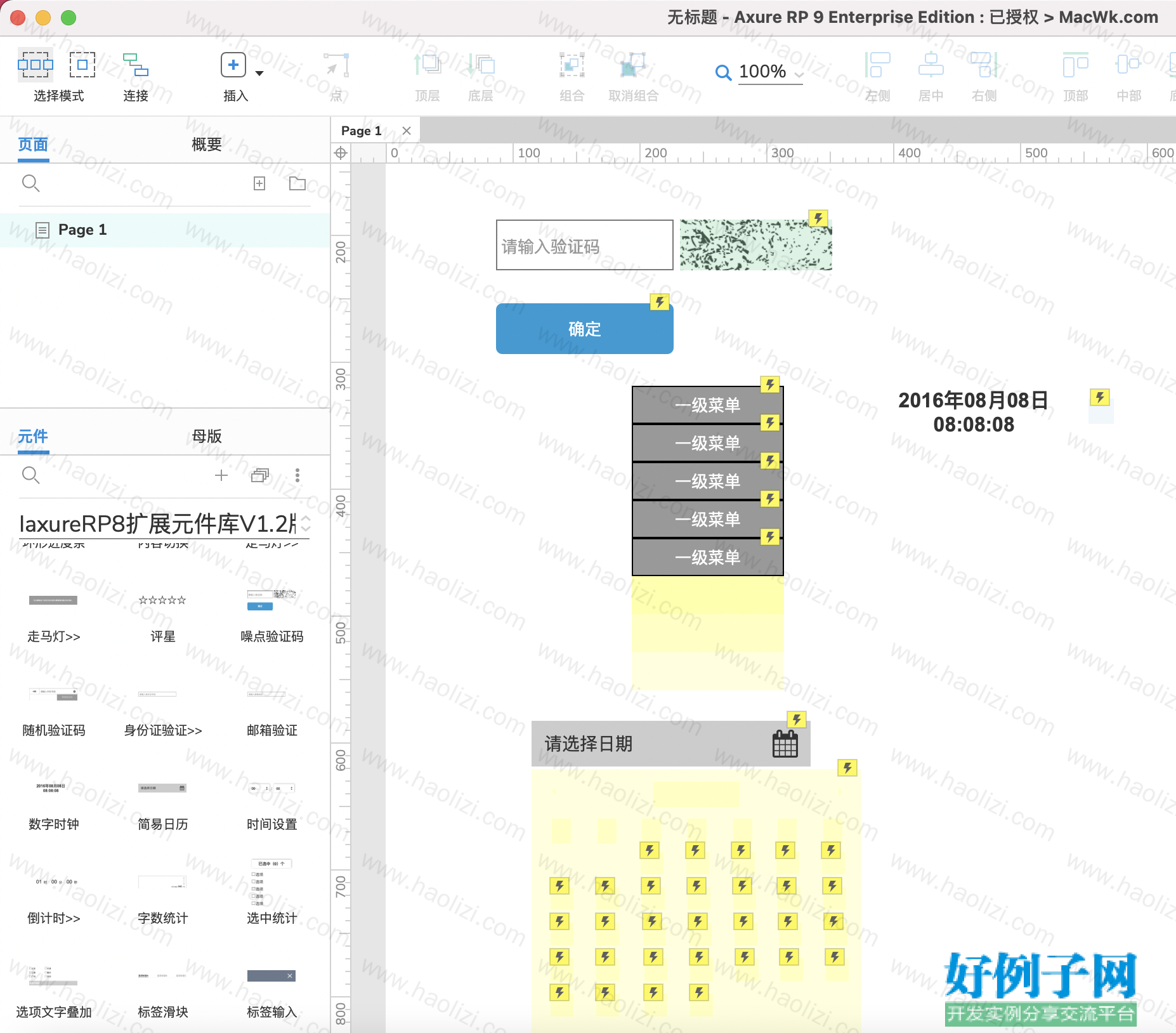Select the 连接 connector tool

136,65
